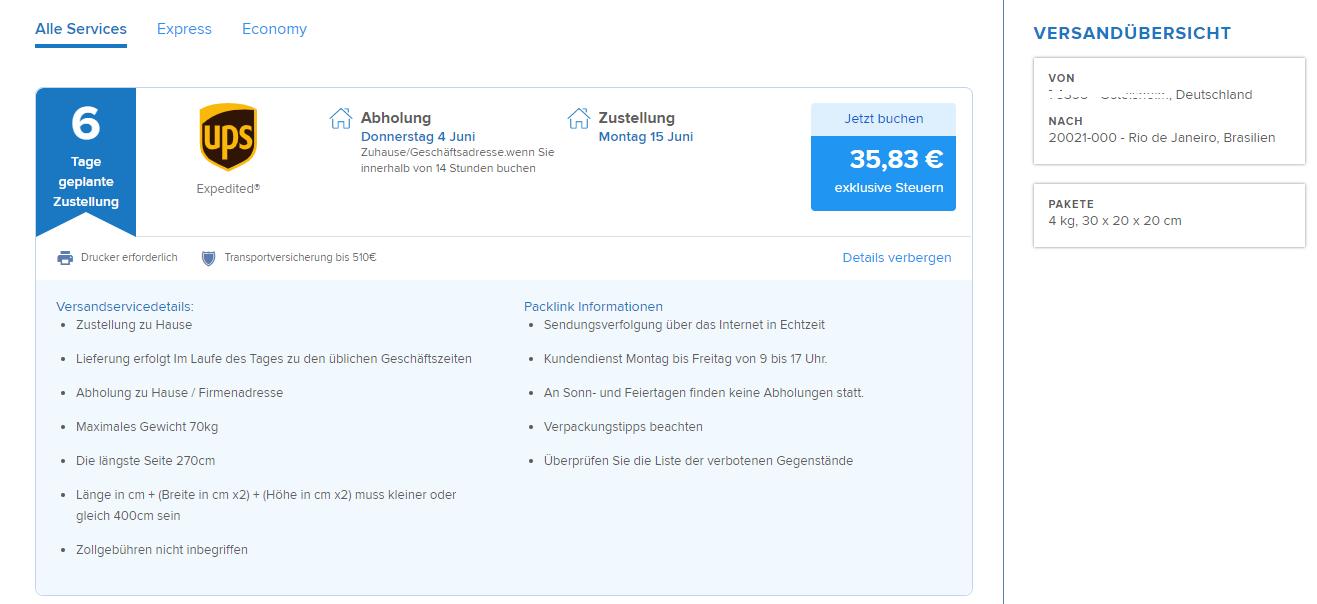Select the Economy tab
This screenshot has width=1317, height=604.
274,29
